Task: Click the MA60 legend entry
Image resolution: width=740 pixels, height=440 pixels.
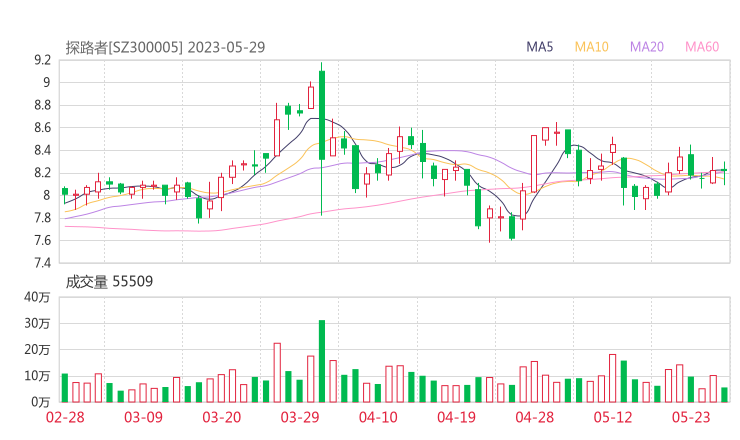Action: click(703, 47)
